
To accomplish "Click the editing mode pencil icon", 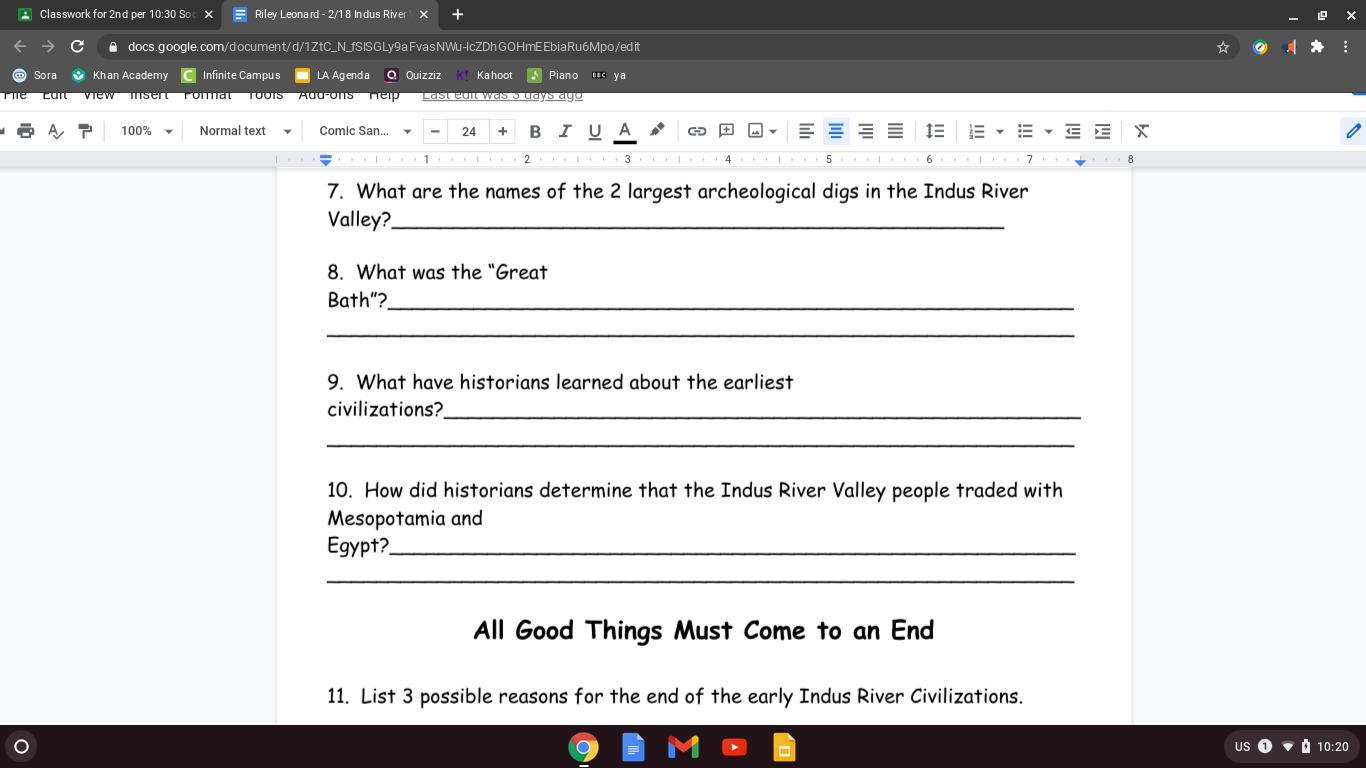I will pyautogui.click(x=1353, y=131).
